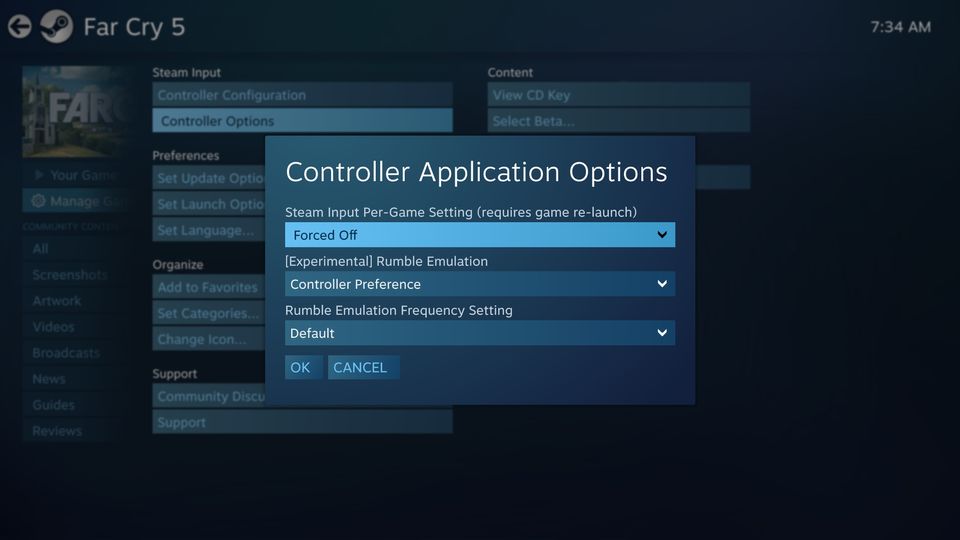Image resolution: width=960 pixels, height=540 pixels.
Task: Click the Far Cry 5 cover thumbnail
Action: [75, 111]
